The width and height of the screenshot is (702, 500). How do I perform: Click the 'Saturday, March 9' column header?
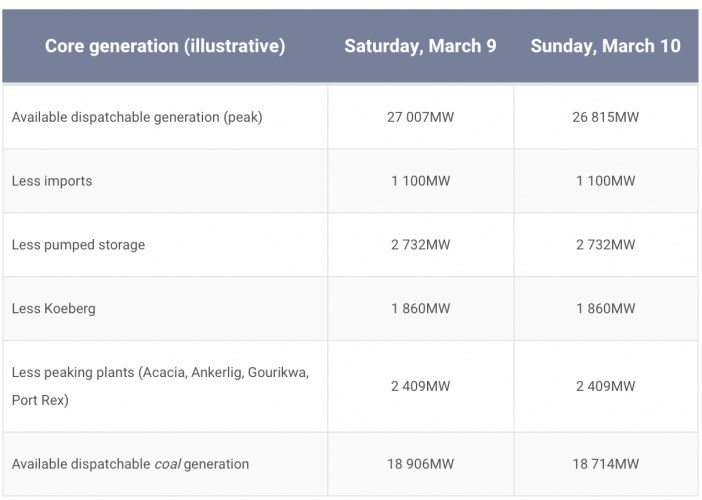(x=420, y=47)
